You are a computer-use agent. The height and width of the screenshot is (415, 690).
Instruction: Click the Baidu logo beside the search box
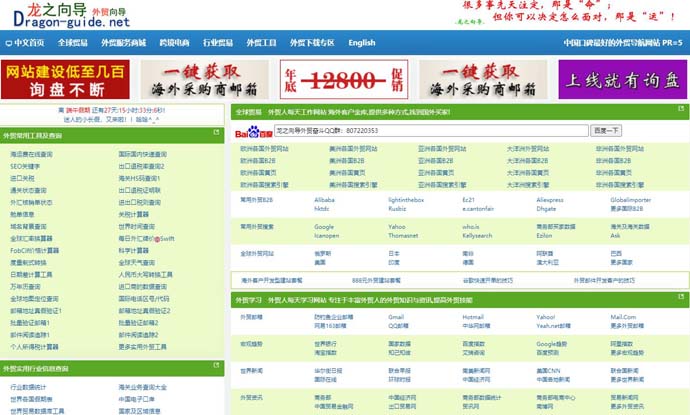[x=253, y=132]
